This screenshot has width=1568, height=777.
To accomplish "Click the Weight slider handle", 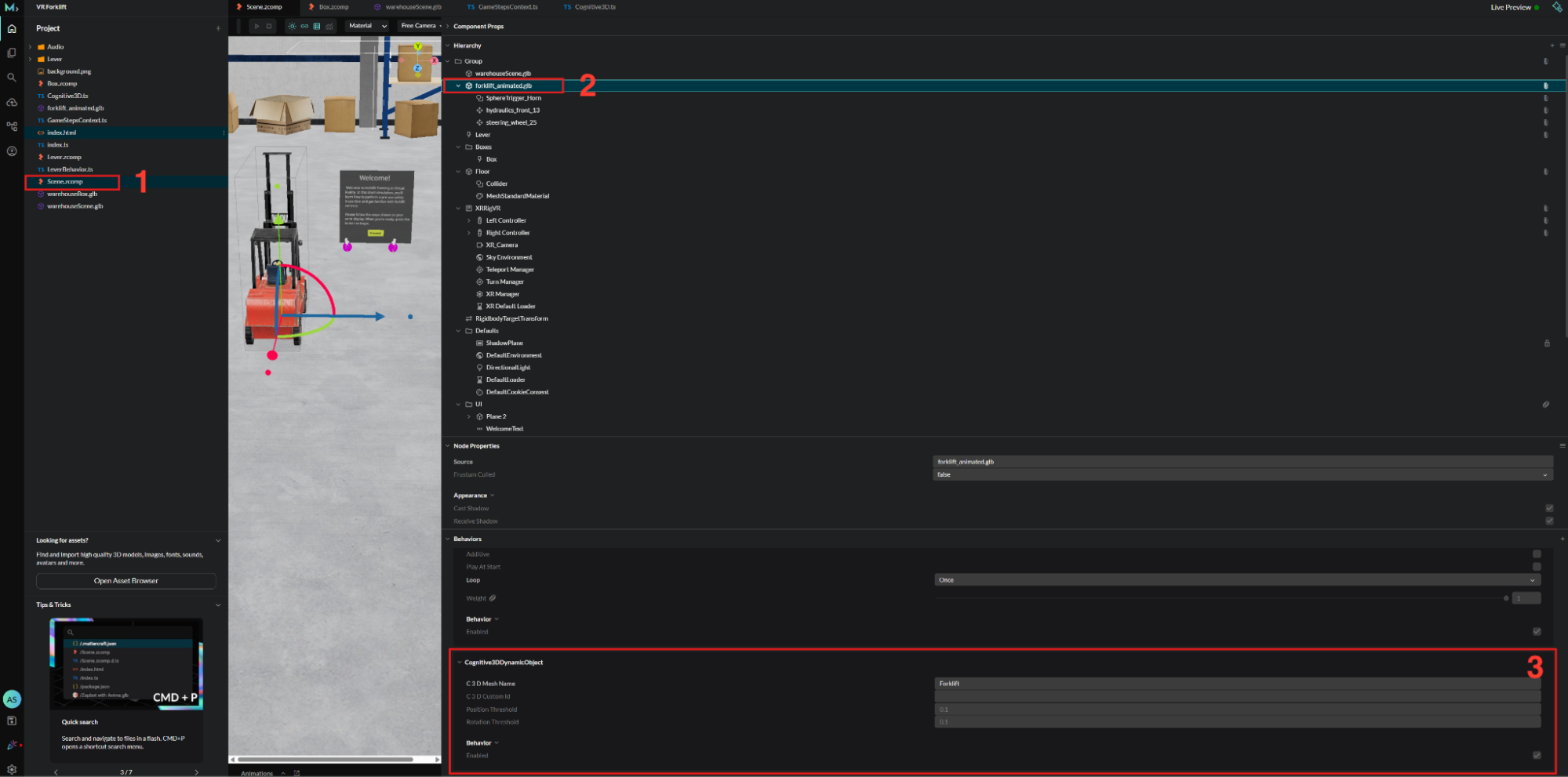I will (x=1506, y=598).
